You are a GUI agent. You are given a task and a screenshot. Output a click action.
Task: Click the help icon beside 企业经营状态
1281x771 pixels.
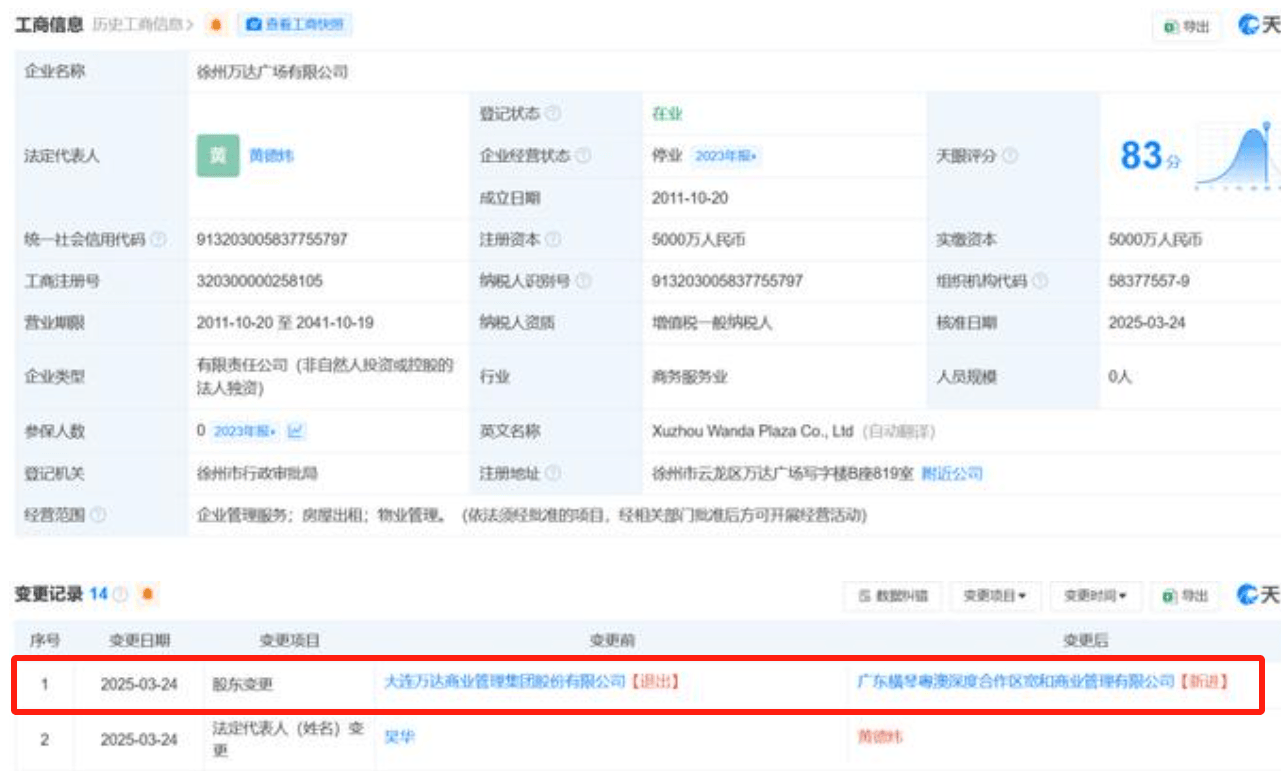click(x=584, y=156)
